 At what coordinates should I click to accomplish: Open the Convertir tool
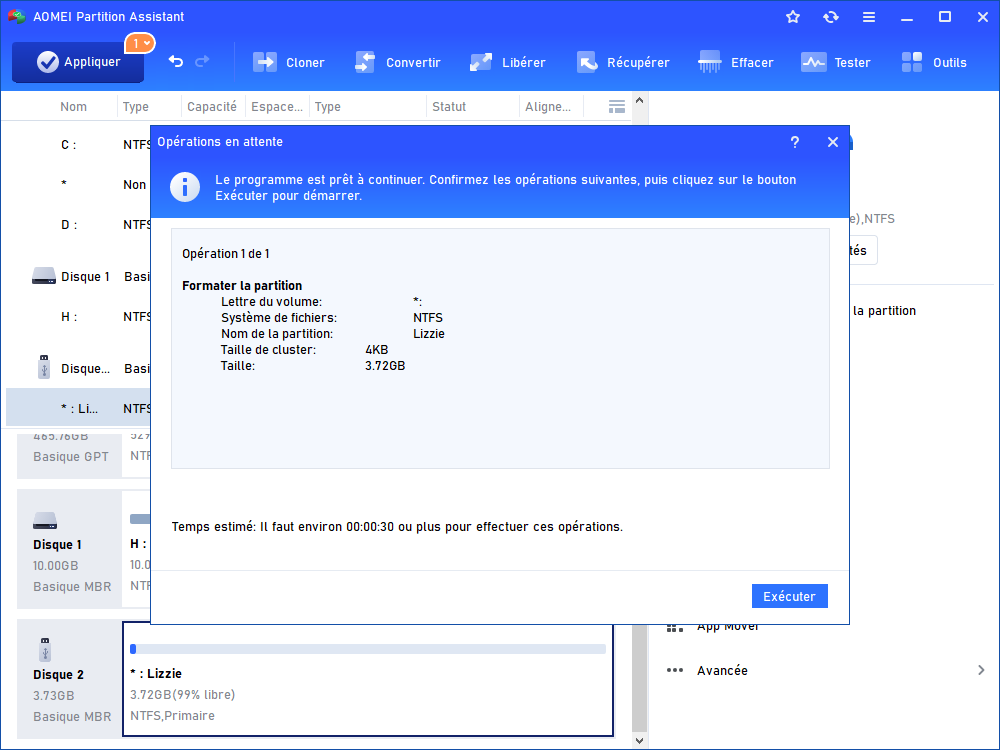pos(398,61)
